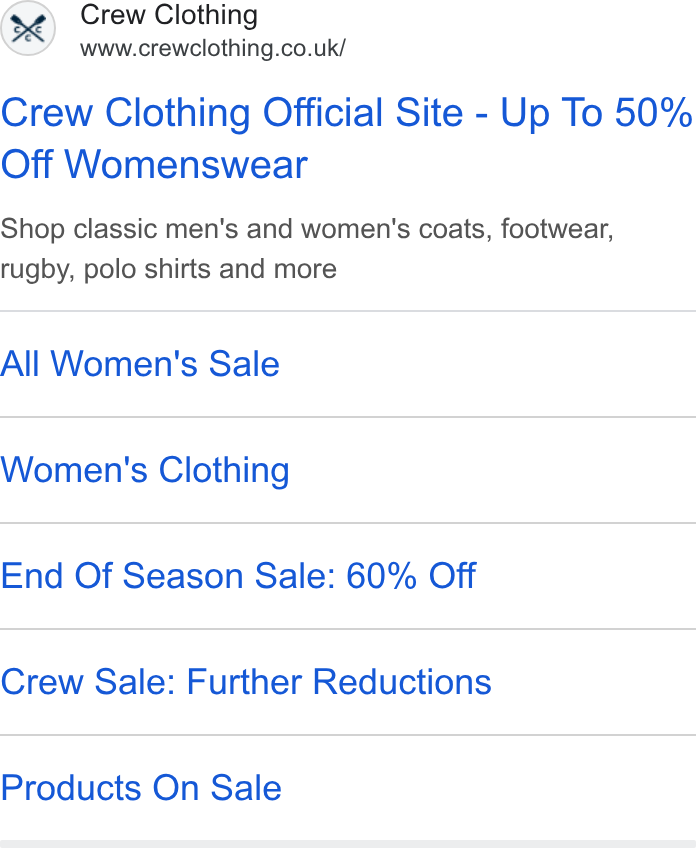This screenshot has height=848, width=696.
Task: Visit Crew Sale: Further Reductions link
Action: pyautogui.click(x=246, y=681)
